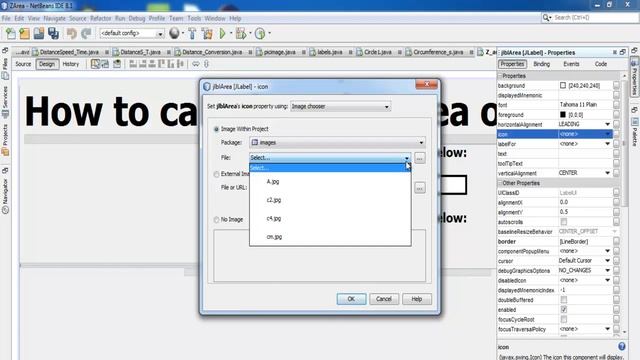Select the Image Within Project radio button
The height and width of the screenshot is (360, 640).
216,129
